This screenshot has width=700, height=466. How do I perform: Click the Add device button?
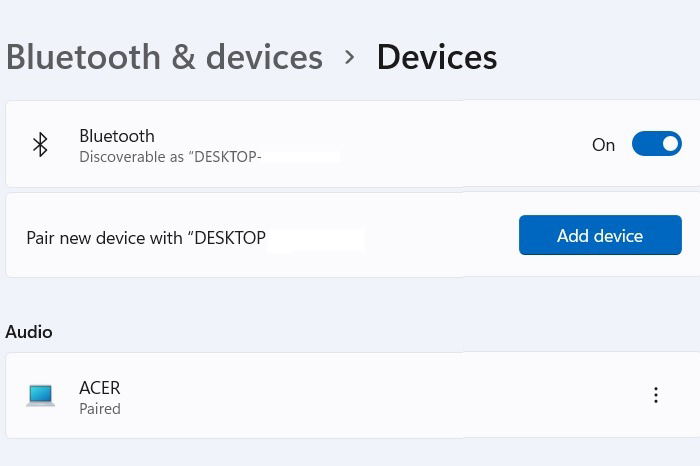[600, 236]
